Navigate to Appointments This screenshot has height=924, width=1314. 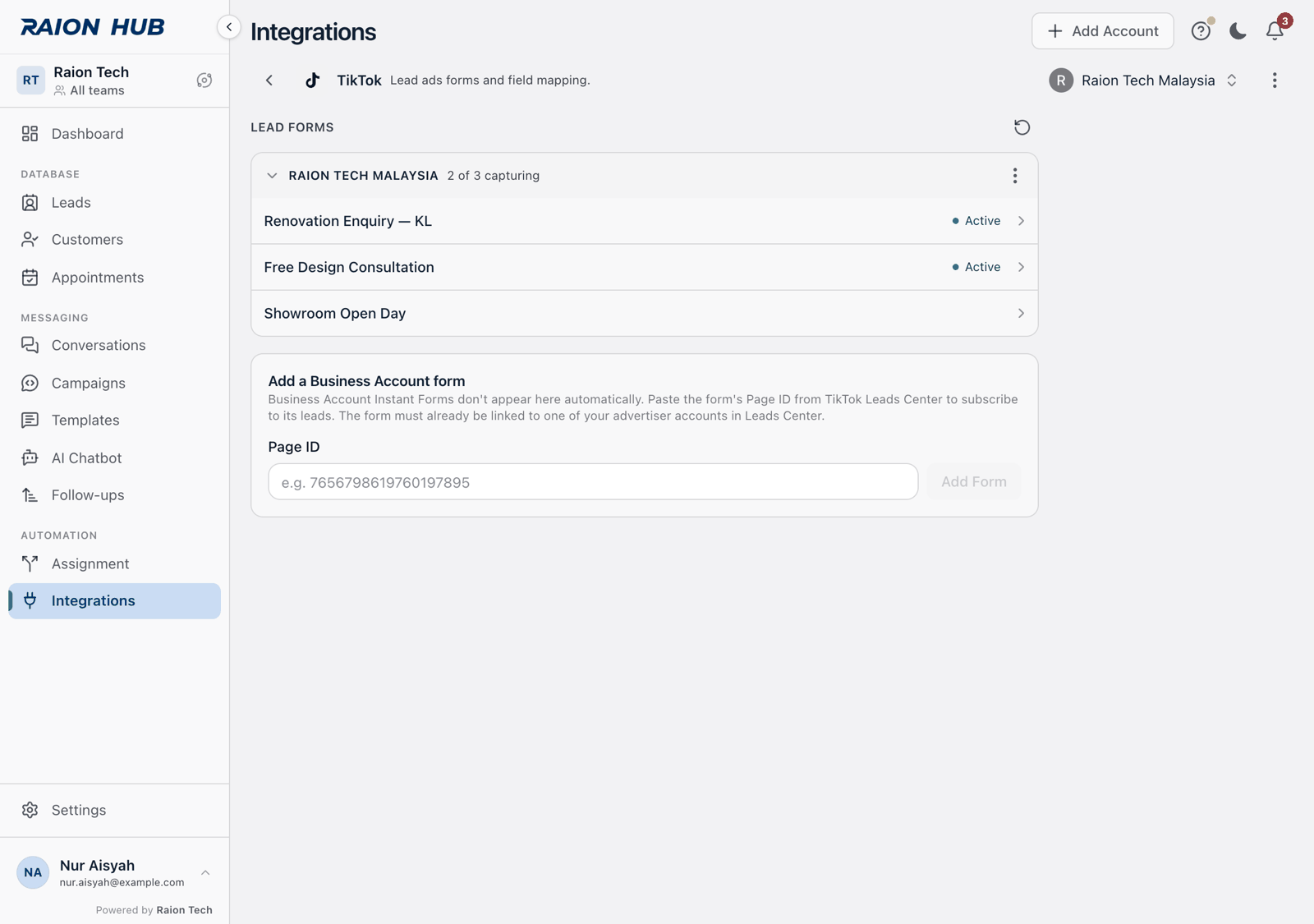coord(114,278)
